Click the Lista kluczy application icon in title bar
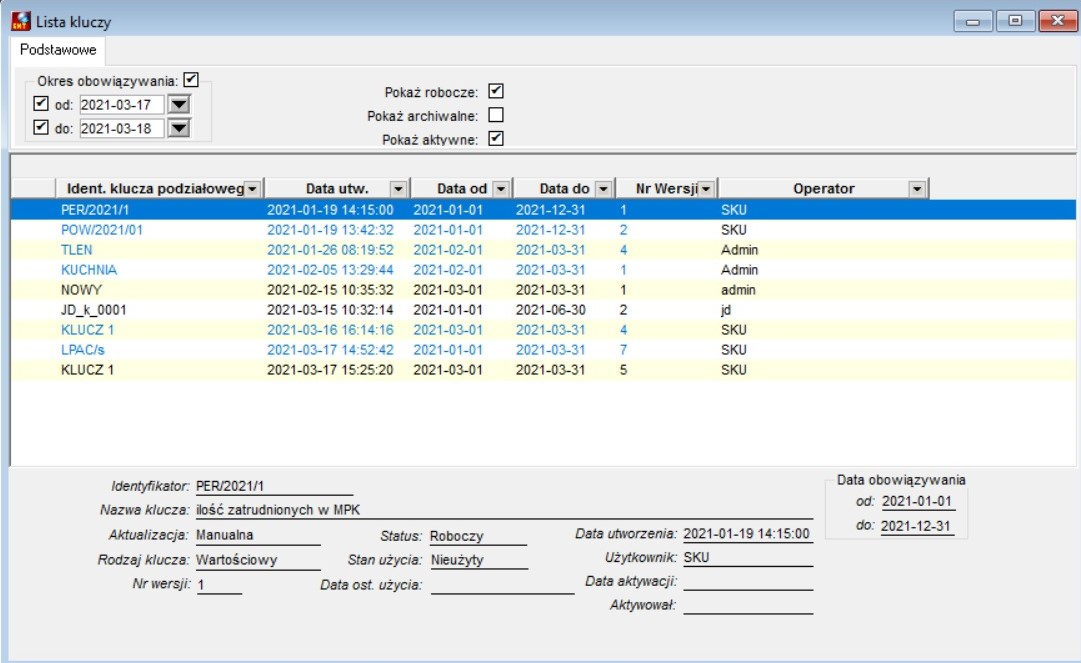The width and height of the screenshot is (1081, 663). pos(21,21)
